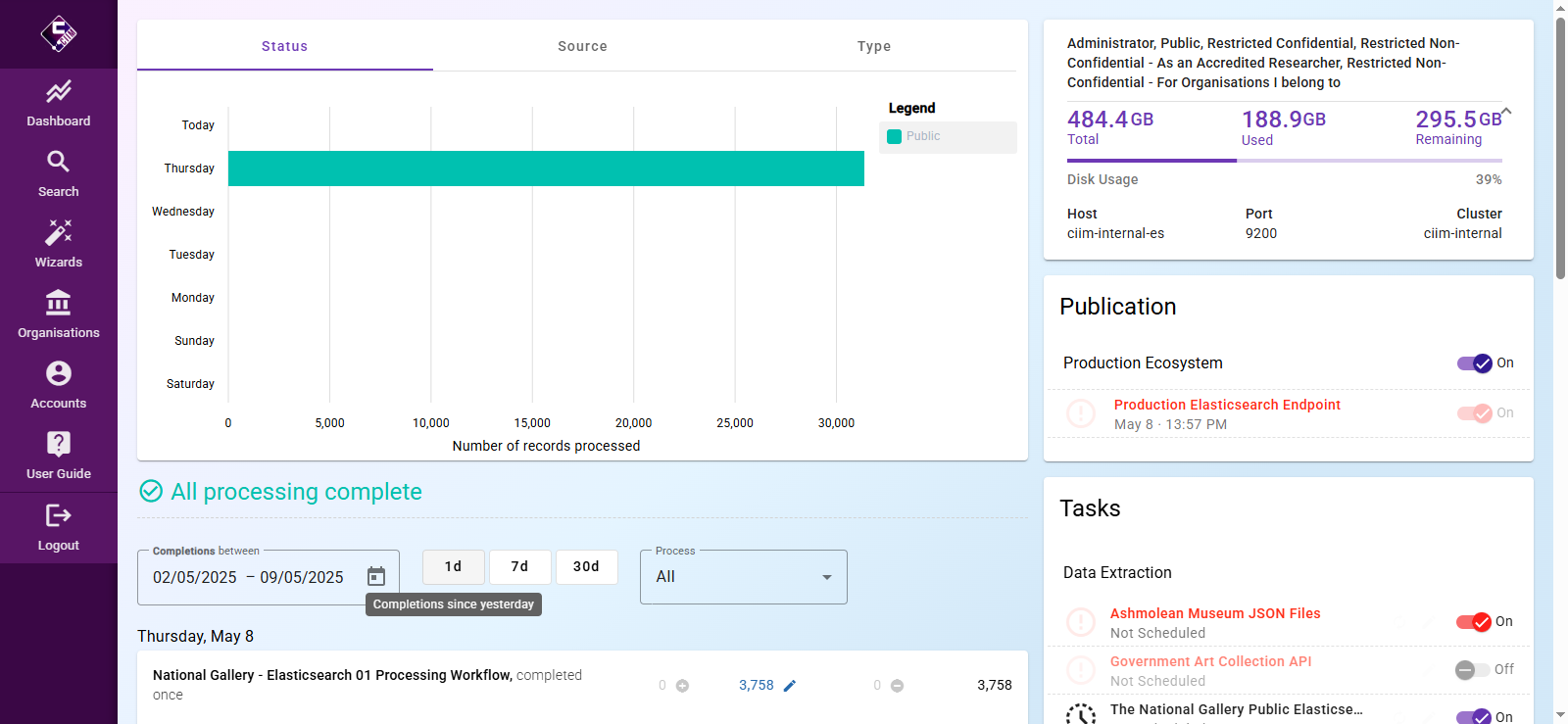Collapse the disk usage panel chevron

tap(1506, 112)
